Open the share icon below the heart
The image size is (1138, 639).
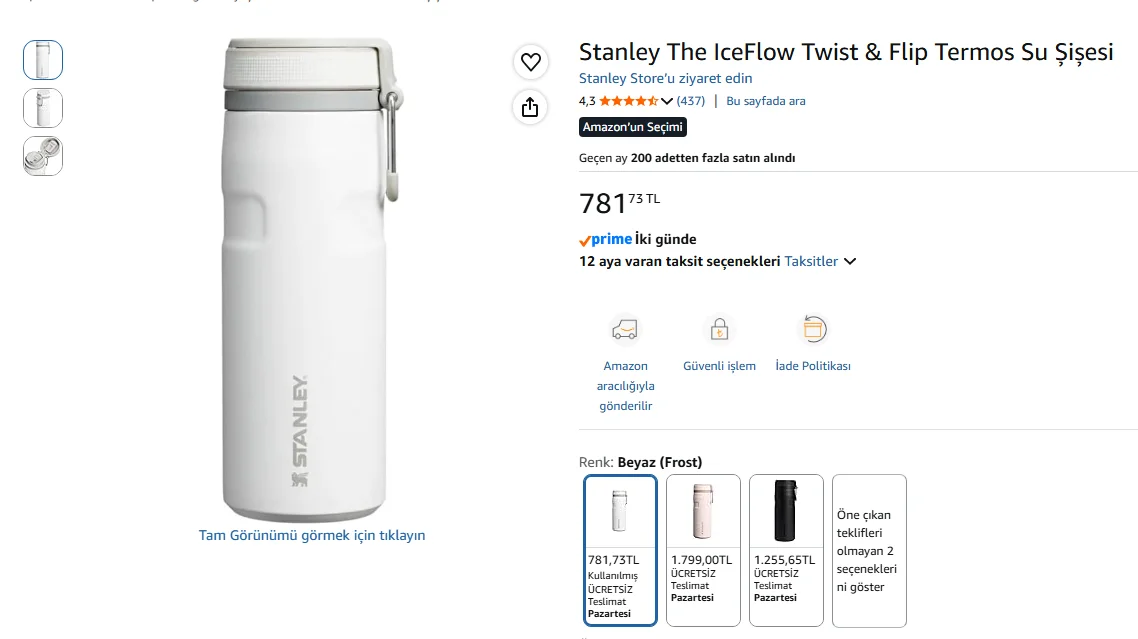coord(531,107)
